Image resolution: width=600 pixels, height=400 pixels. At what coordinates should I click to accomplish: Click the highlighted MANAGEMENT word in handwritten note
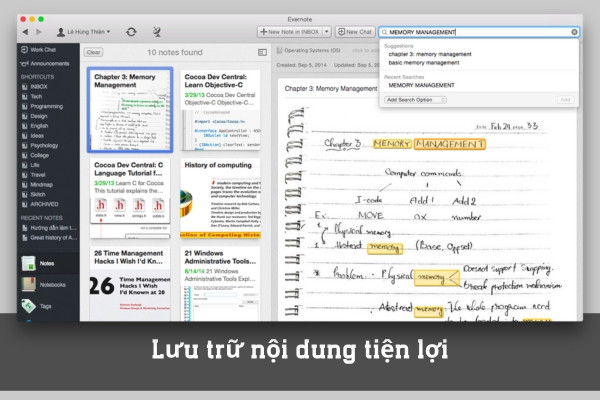[x=450, y=144]
